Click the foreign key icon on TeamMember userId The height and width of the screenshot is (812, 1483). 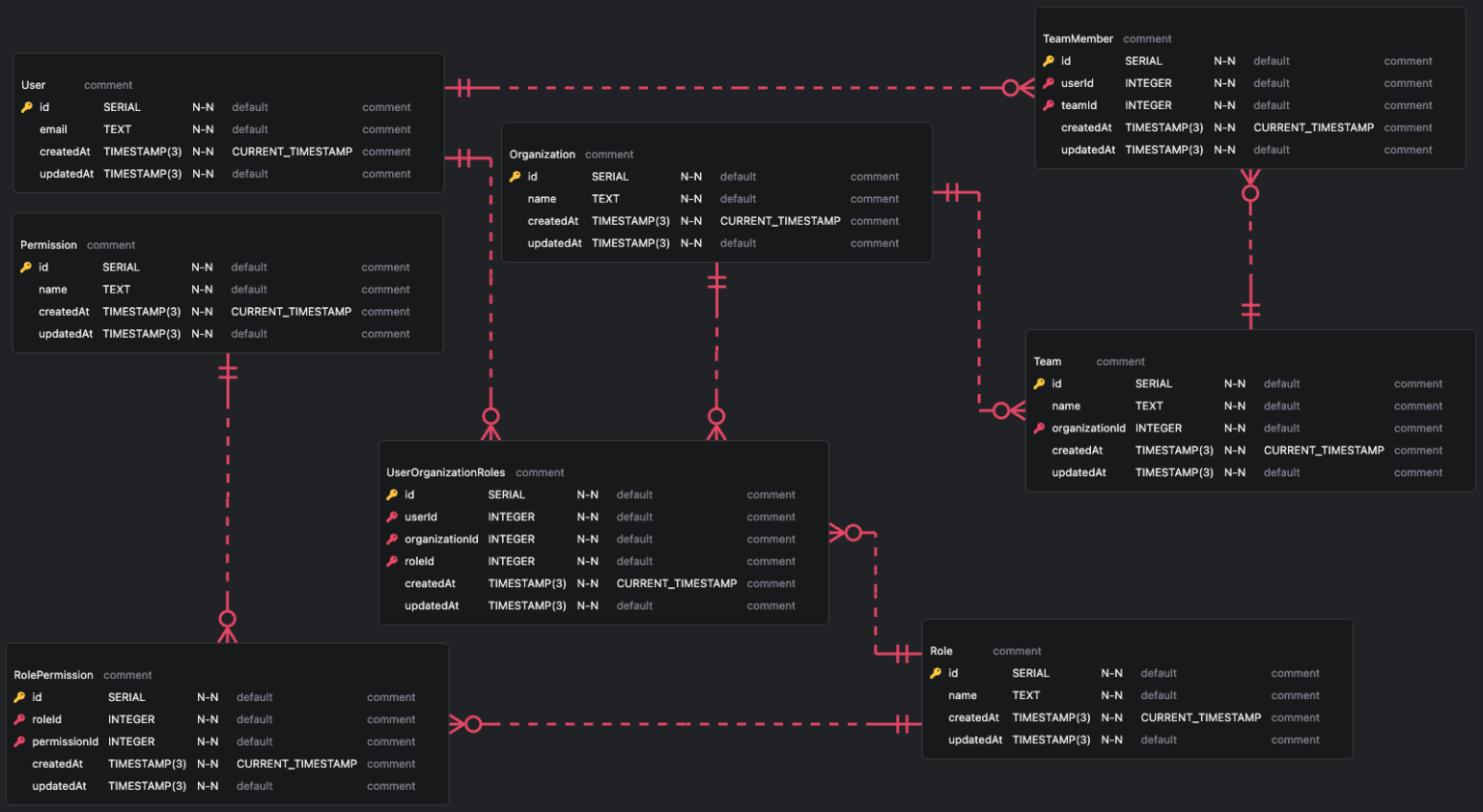[x=1049, y=83]
